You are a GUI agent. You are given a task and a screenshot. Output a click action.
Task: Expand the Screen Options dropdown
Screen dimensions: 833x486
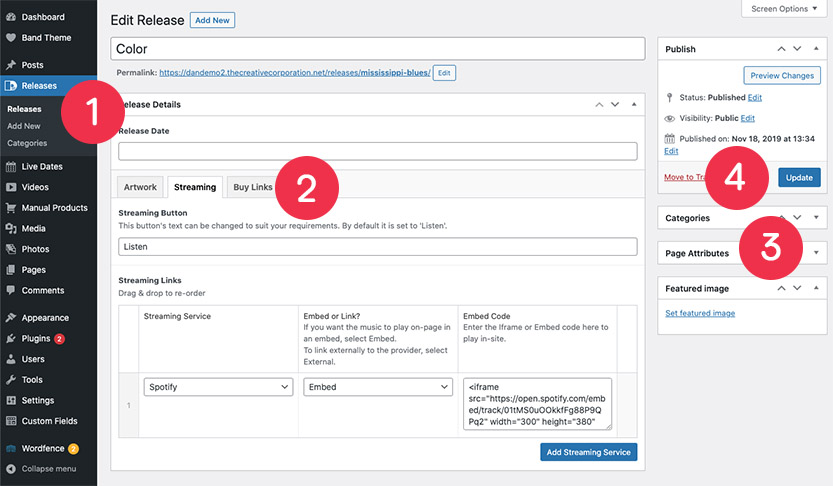783,9
